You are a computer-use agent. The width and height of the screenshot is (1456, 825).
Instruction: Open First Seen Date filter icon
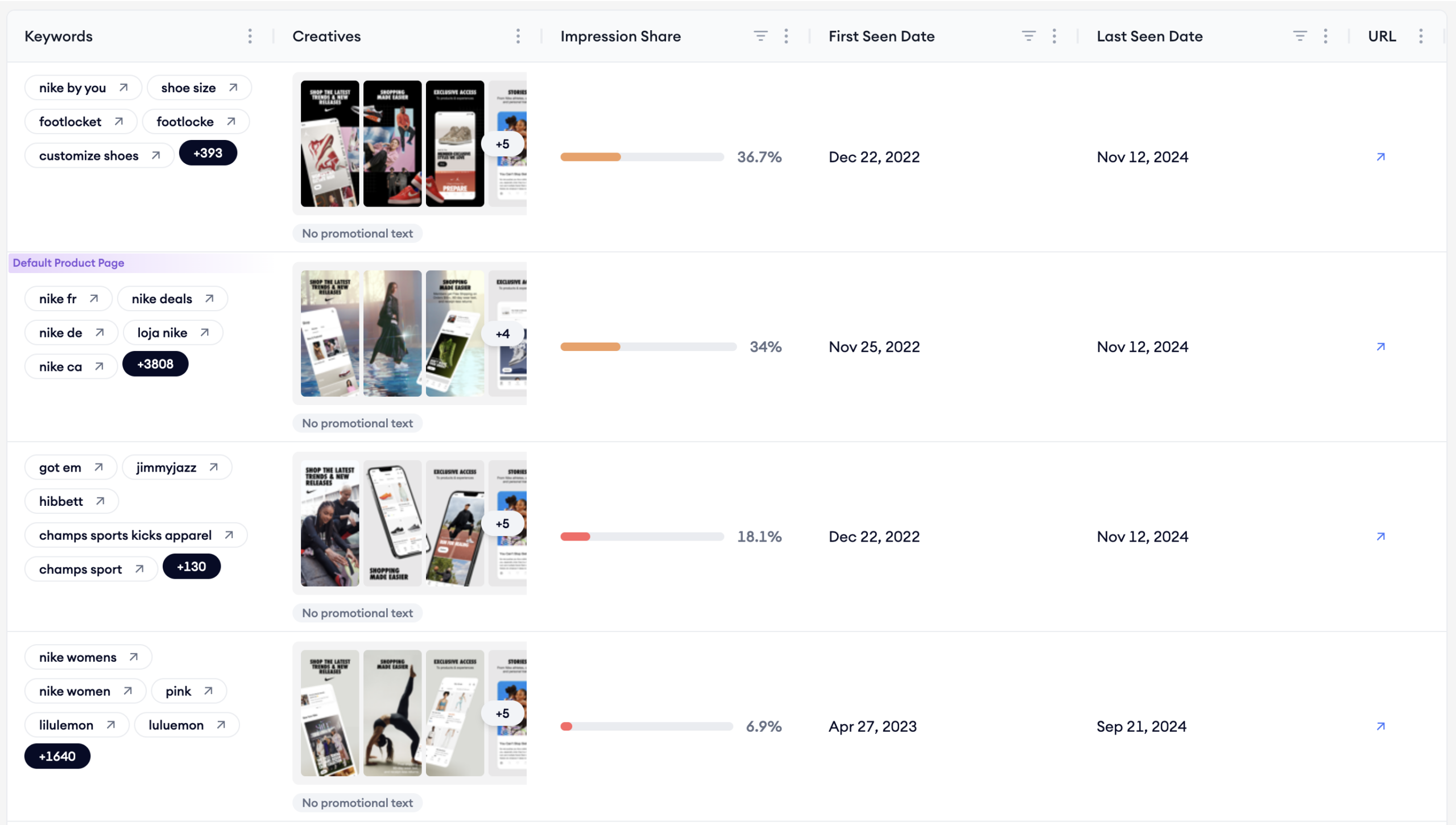[1028, 36]
